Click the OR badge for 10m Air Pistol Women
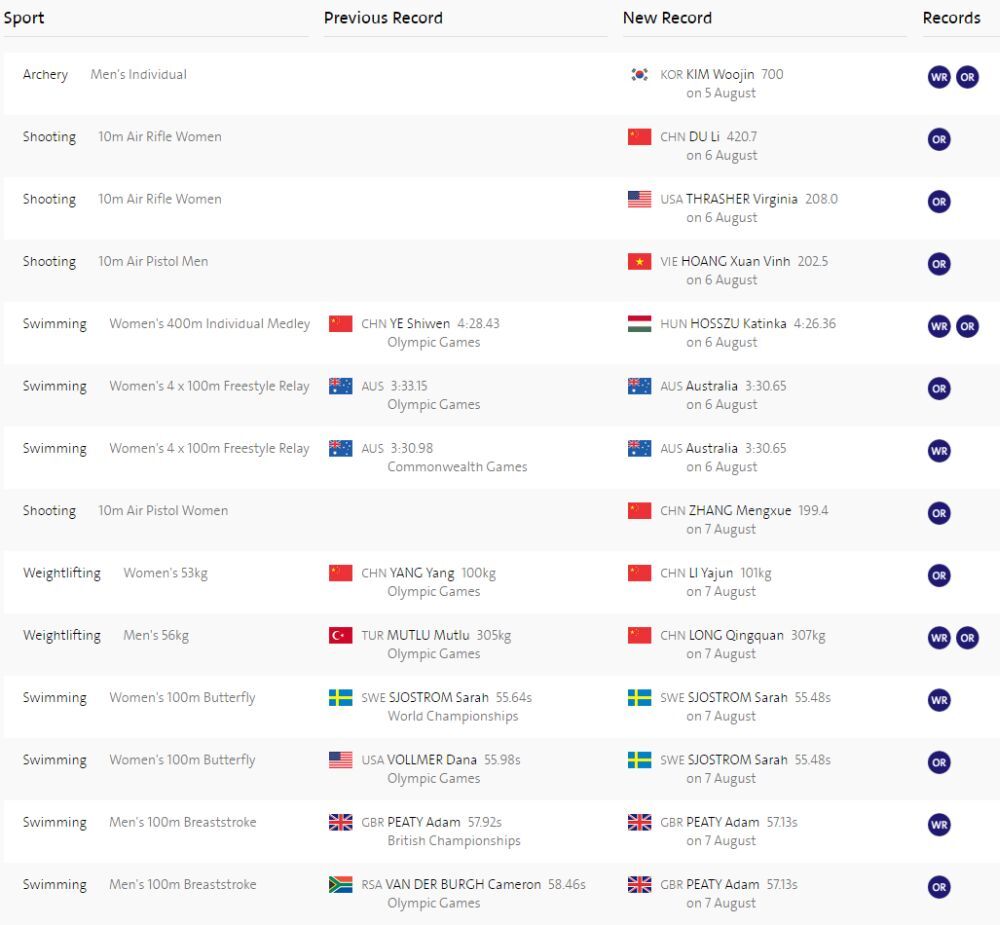The width and height of the screenshot is (1000, 925). point(938,513)
